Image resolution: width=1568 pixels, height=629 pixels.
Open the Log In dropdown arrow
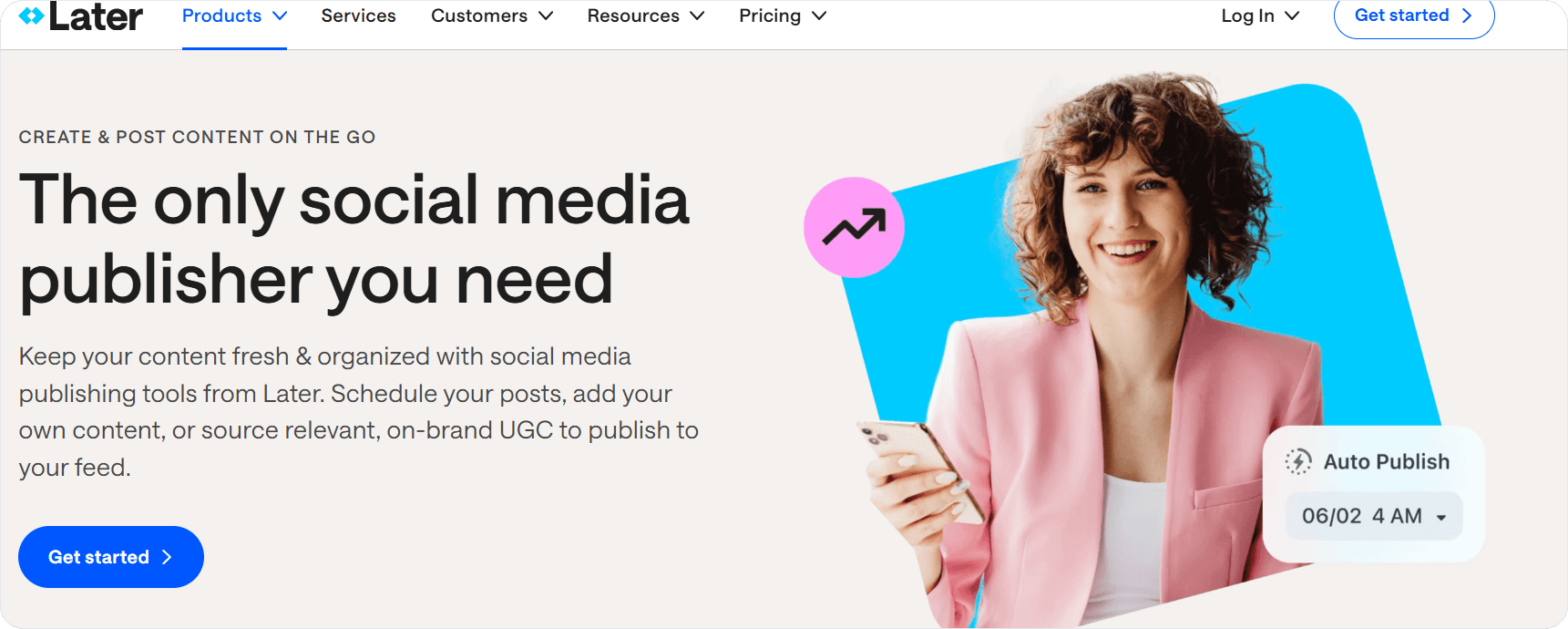(1292, 16)
